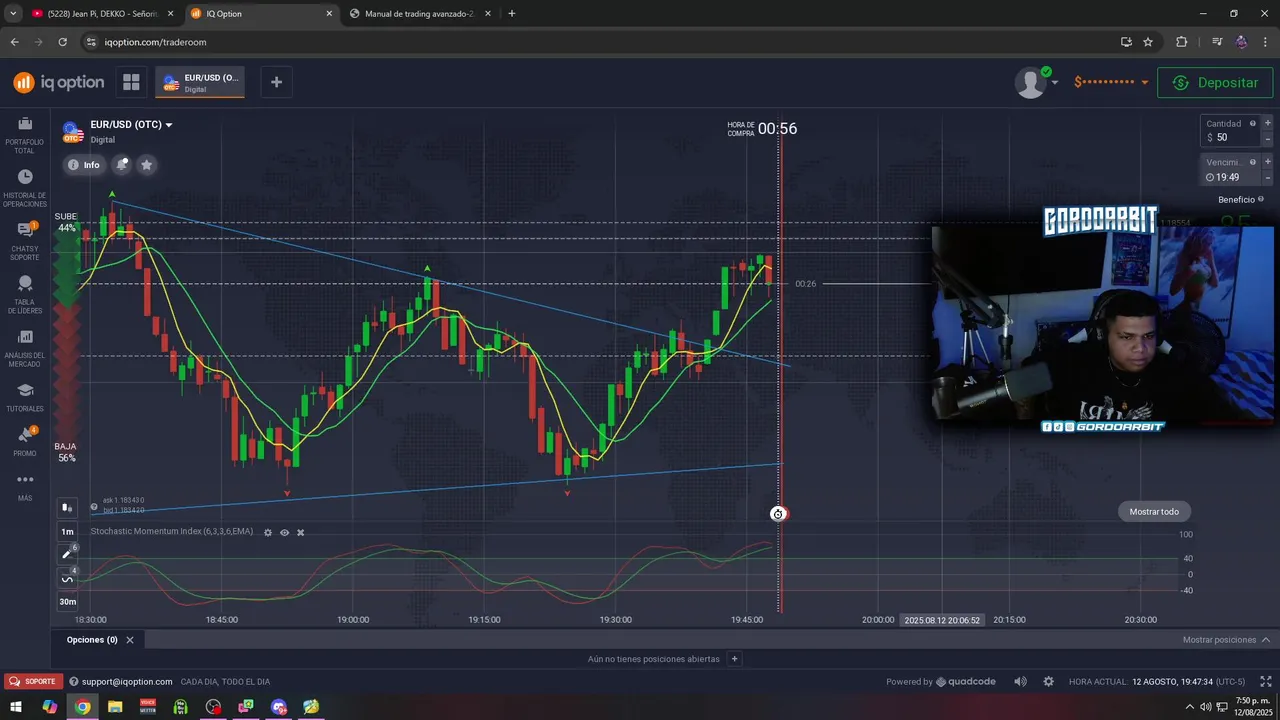Reload the page
This screenshot has height=720, width=1280.
(62, 42)
